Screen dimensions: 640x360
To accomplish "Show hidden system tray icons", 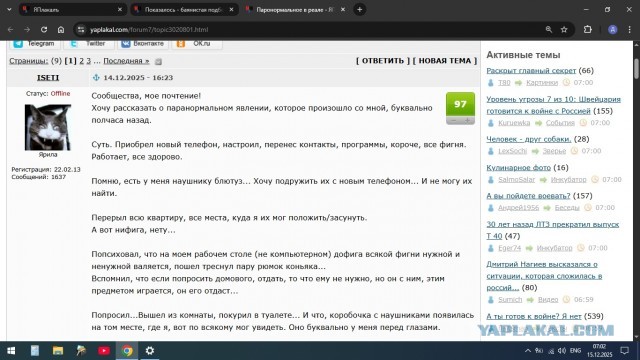I will (x=528, y=351).
